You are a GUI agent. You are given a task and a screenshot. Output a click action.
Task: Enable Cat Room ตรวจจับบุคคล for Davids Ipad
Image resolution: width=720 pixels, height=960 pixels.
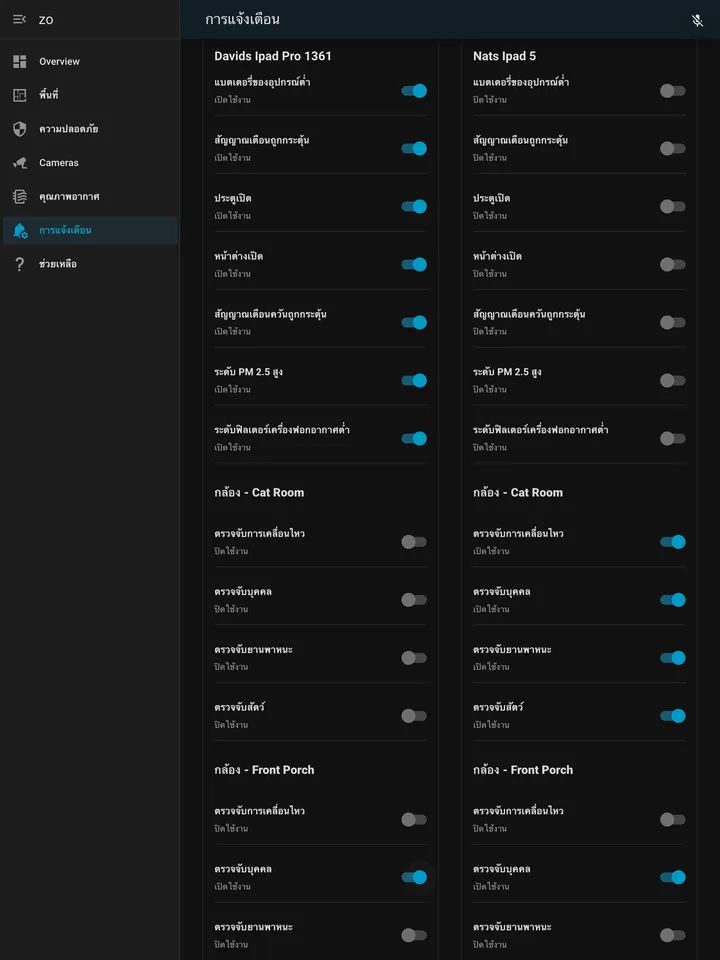coord(414,600)
